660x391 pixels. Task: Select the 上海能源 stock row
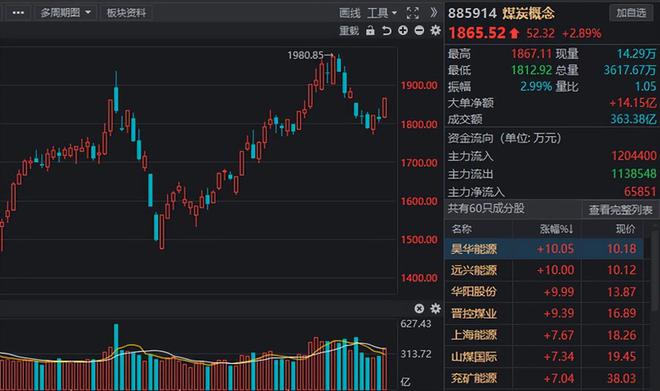(544, 335)
